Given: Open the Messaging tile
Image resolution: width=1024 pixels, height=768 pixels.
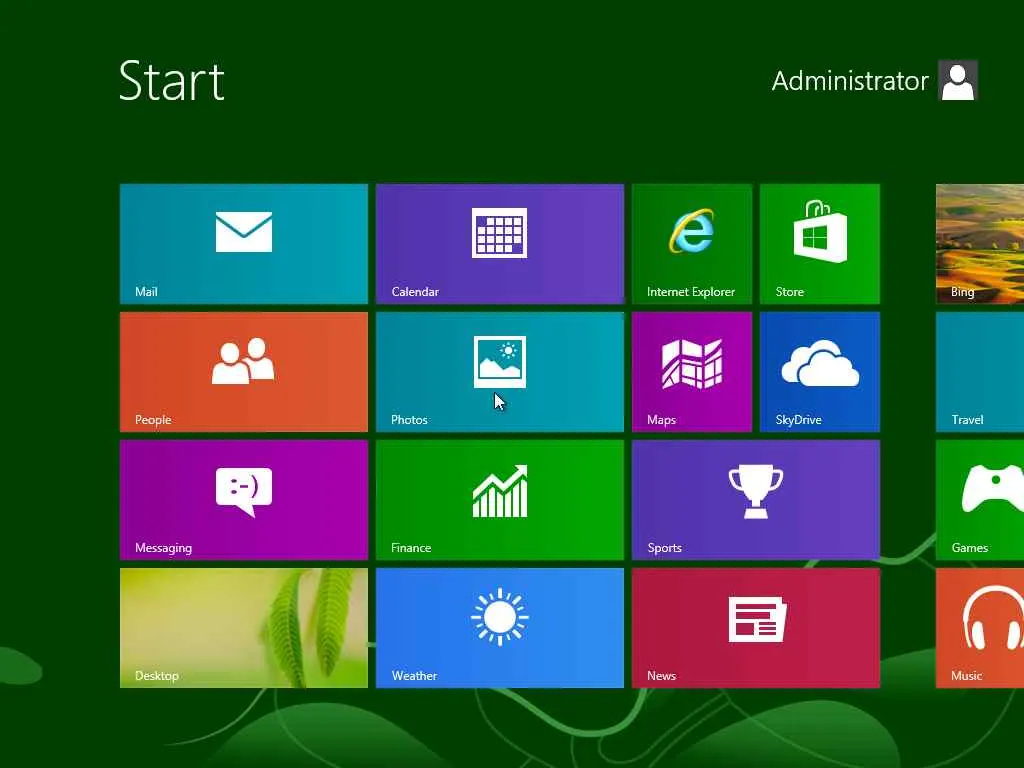Looking at the screenshot, I should pos(244,500).
